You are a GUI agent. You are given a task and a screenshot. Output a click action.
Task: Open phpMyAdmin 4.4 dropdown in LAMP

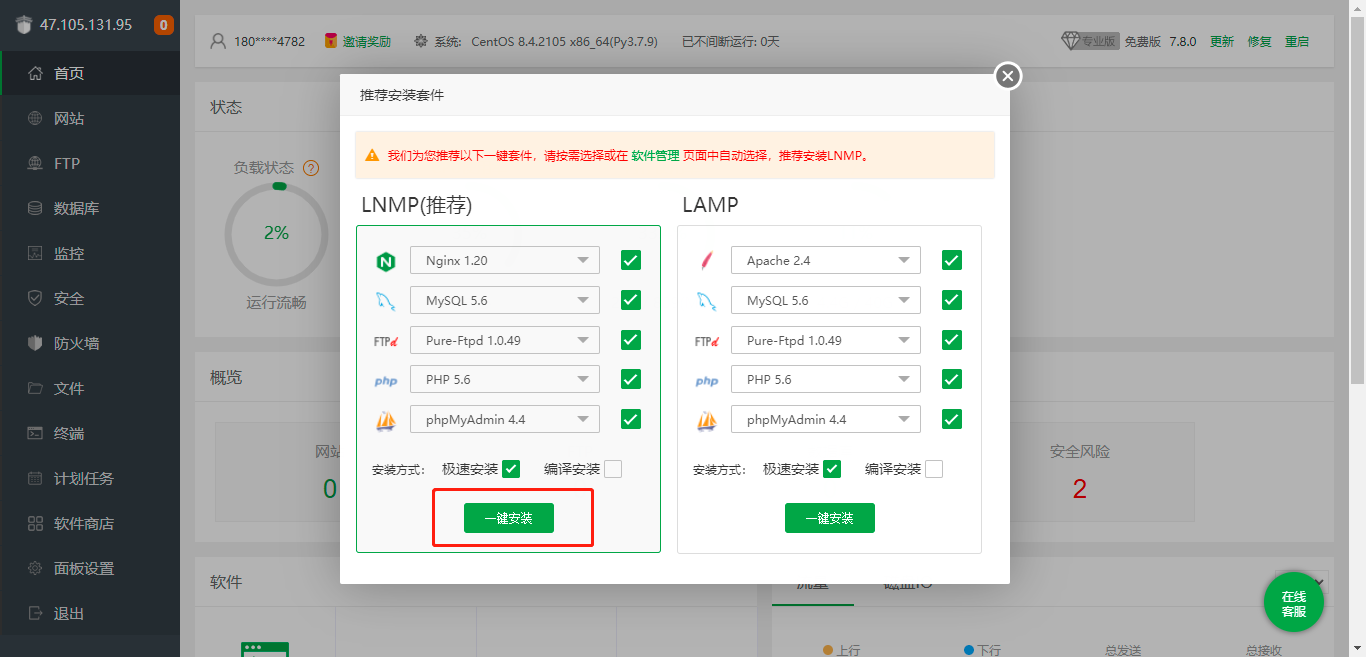click(826, 419)
